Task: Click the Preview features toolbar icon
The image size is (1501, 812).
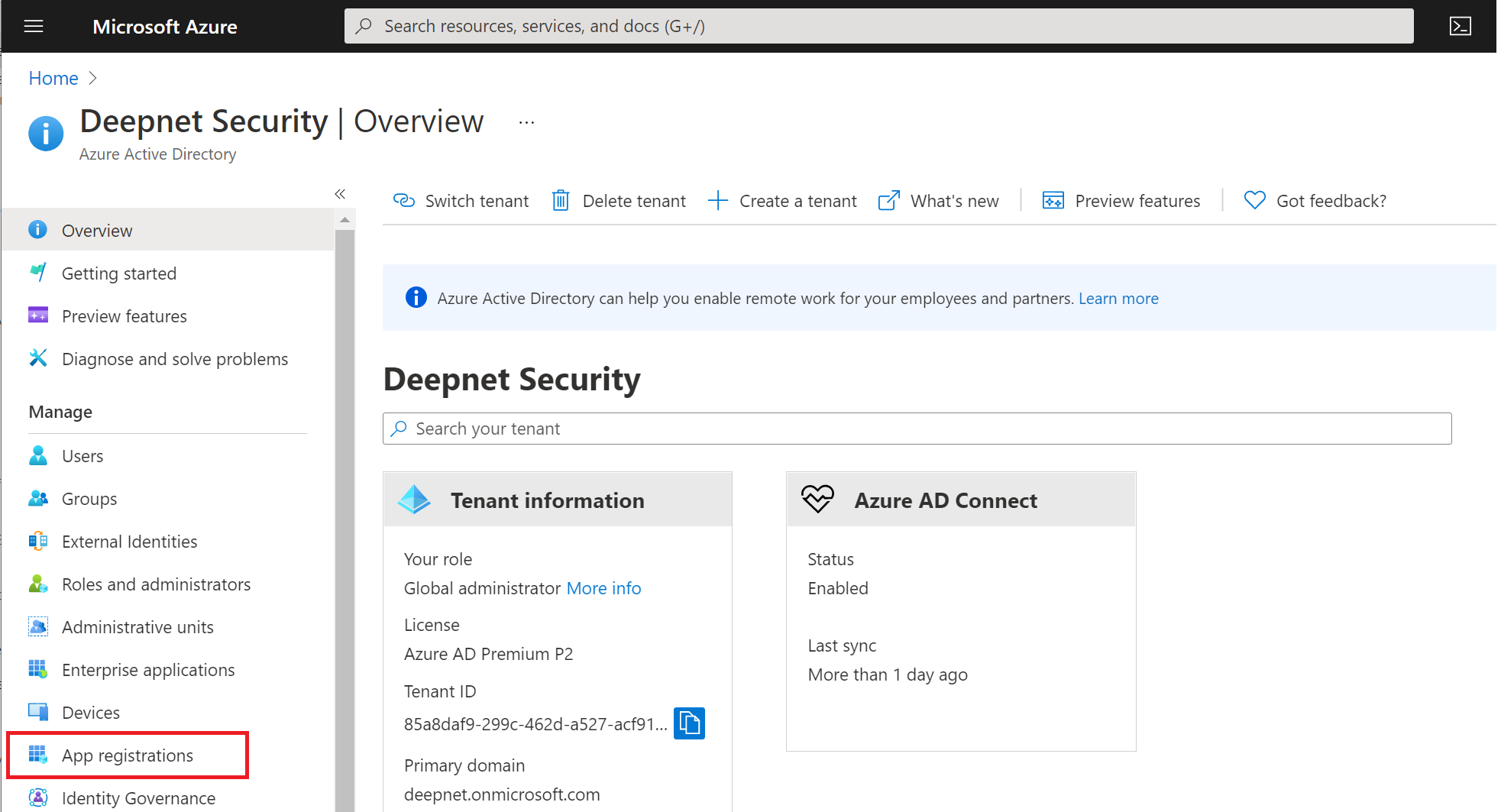Action: pyautogui.click(x=1053, y=201)
